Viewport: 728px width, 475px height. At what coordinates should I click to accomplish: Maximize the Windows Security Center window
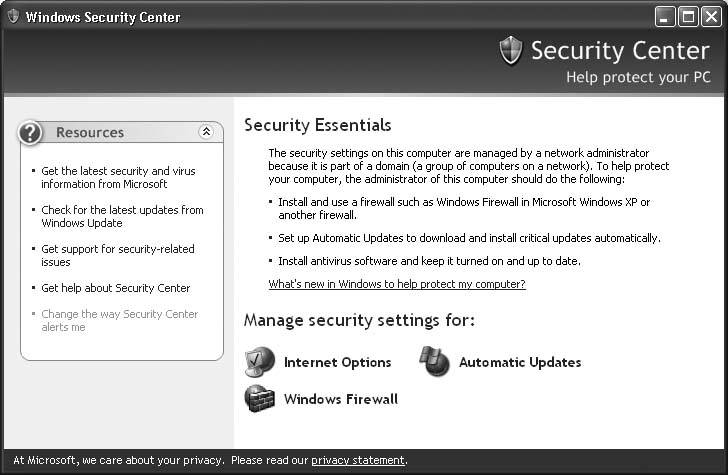(689, 16)
